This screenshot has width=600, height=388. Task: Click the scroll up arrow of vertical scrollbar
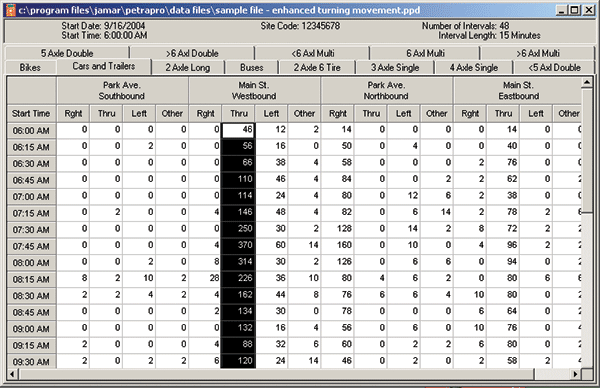[587, 83]
